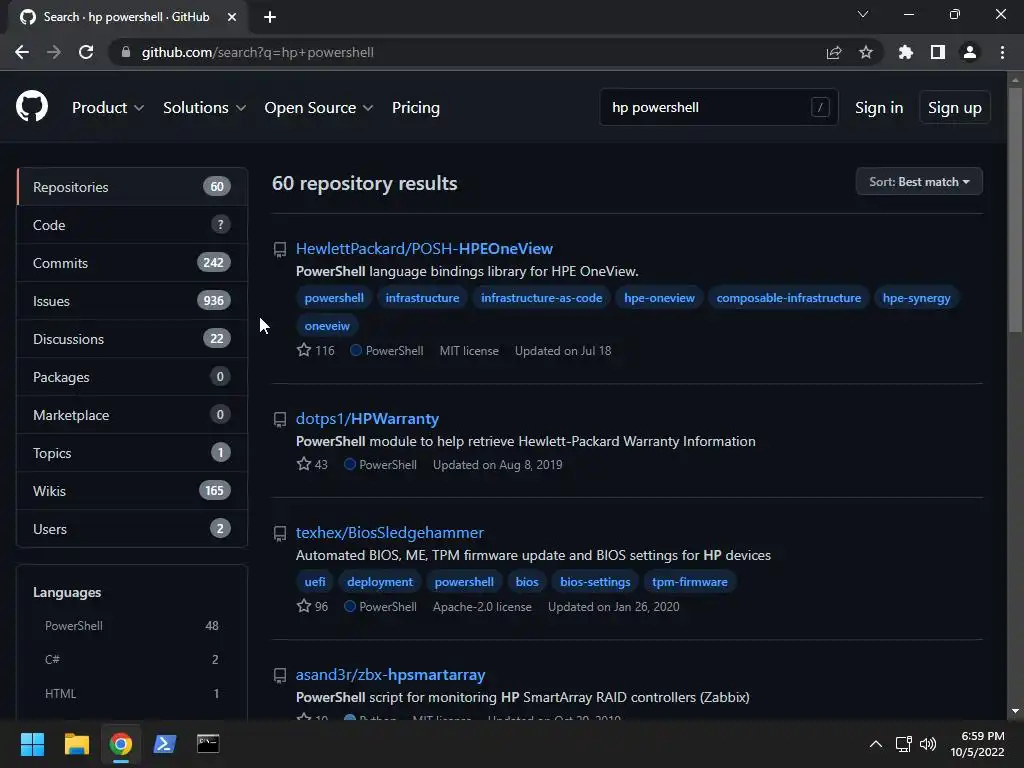Open PowerShell from the taskbar
The width and height of the screenshot is (1024, 768).
165,744
